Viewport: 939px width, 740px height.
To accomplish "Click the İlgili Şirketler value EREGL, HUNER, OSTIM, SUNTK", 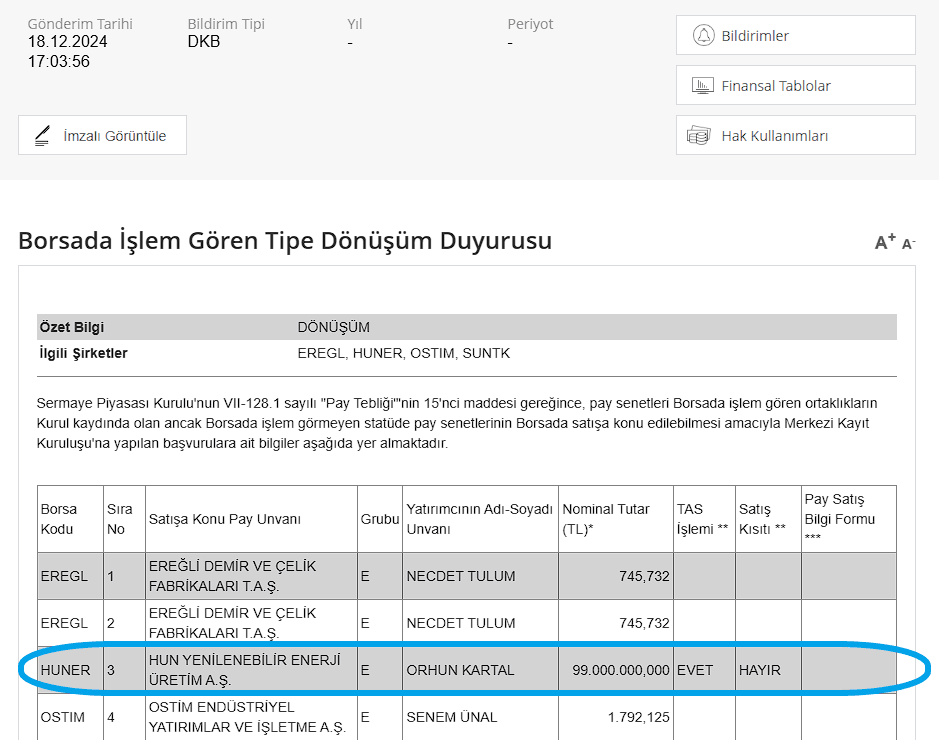I will 404,353.
